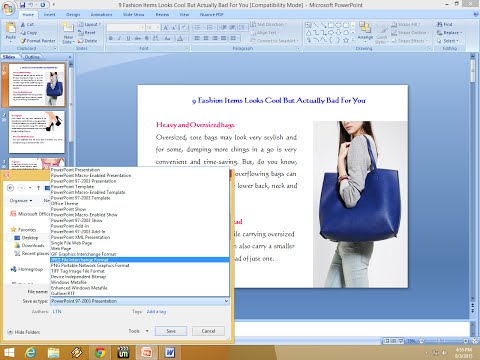
Task: Open the Select dropdown
Action: tap(448, 41)
